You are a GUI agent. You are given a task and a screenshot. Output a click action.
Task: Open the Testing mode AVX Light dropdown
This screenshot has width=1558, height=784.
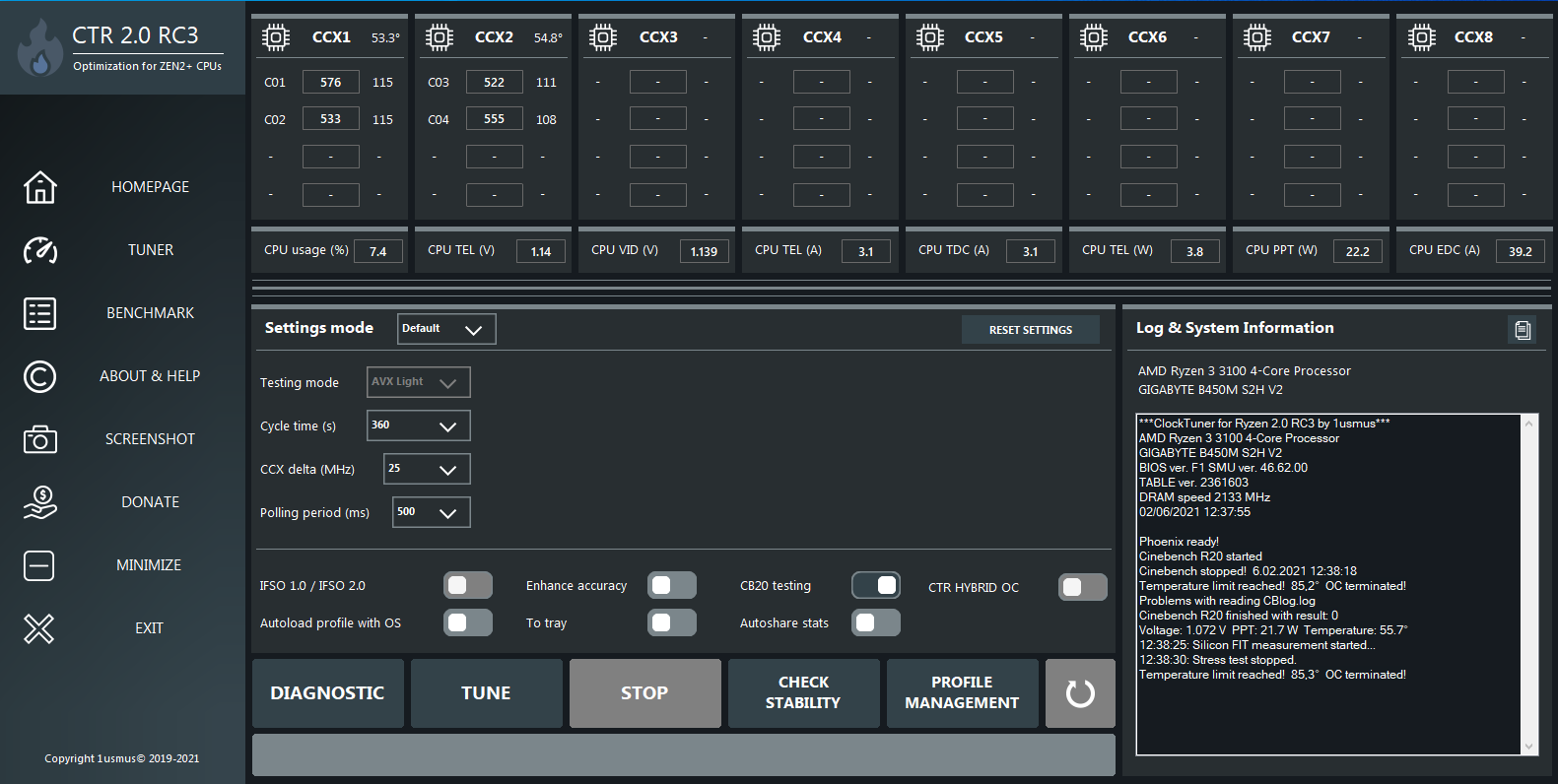click(x=419, y=382)
